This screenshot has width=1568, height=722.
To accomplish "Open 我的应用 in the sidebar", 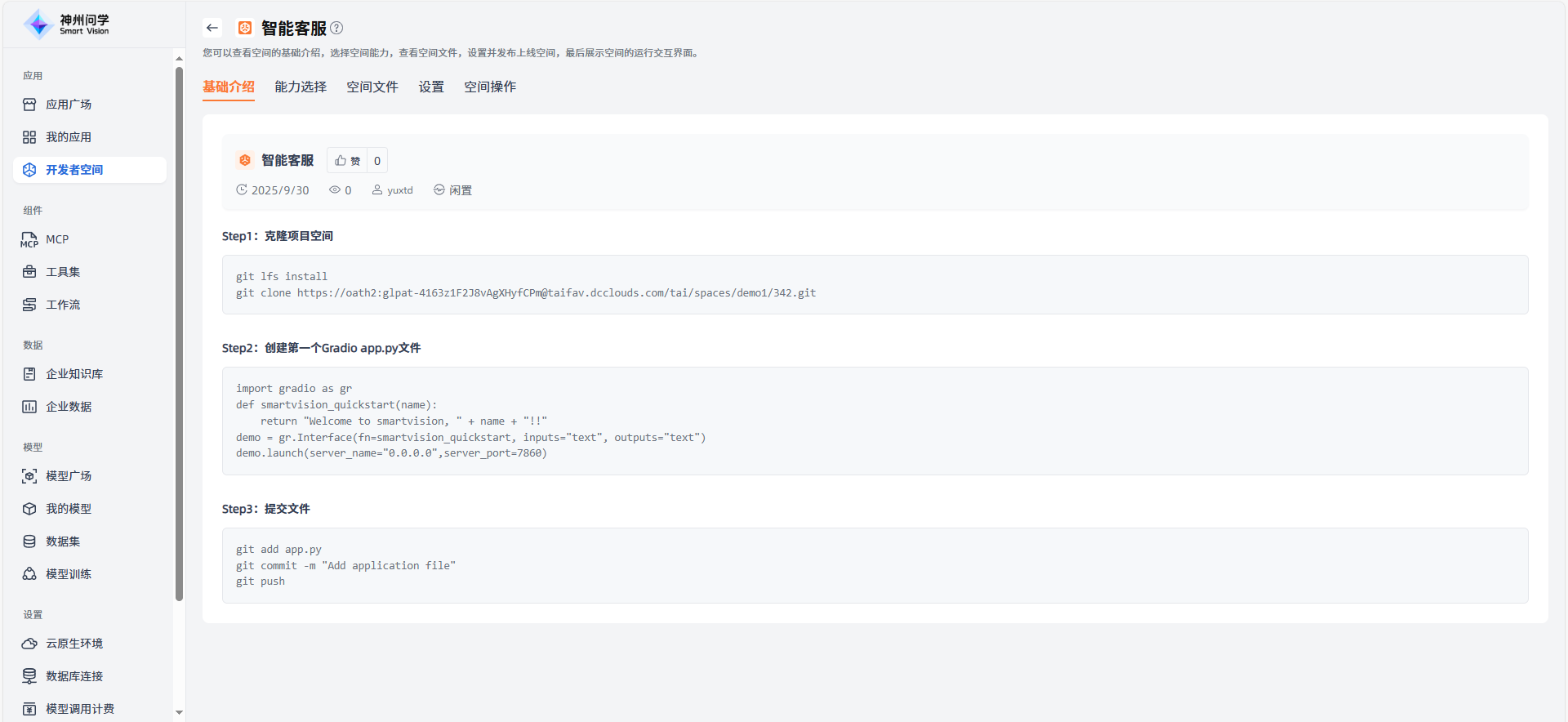I will tap(69, 137).
